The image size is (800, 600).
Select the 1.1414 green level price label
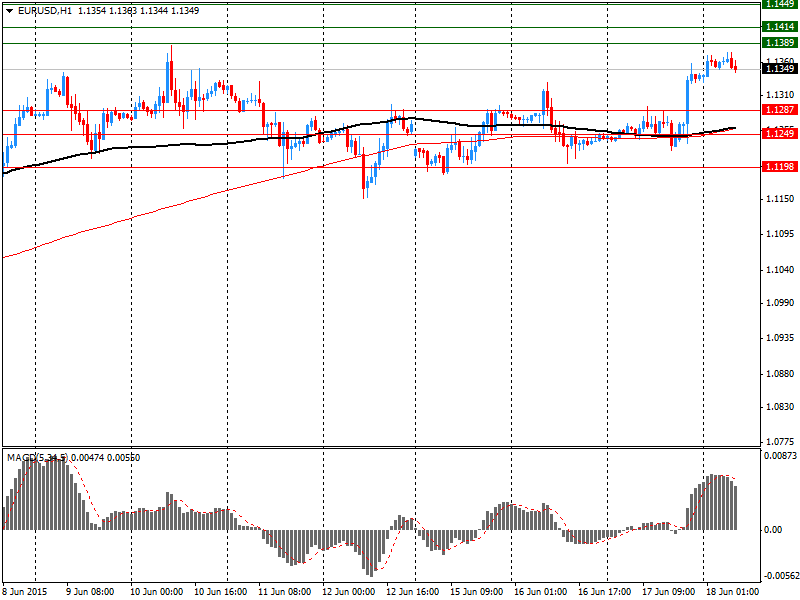pyautogui.click(x=780, y=27)
